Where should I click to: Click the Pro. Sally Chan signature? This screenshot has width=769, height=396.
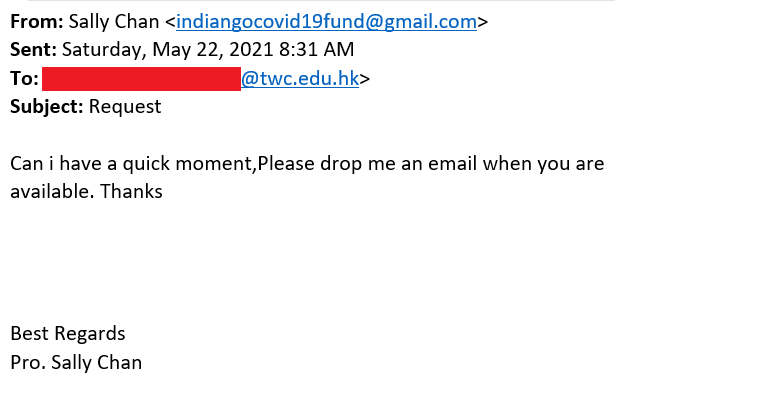76,363
